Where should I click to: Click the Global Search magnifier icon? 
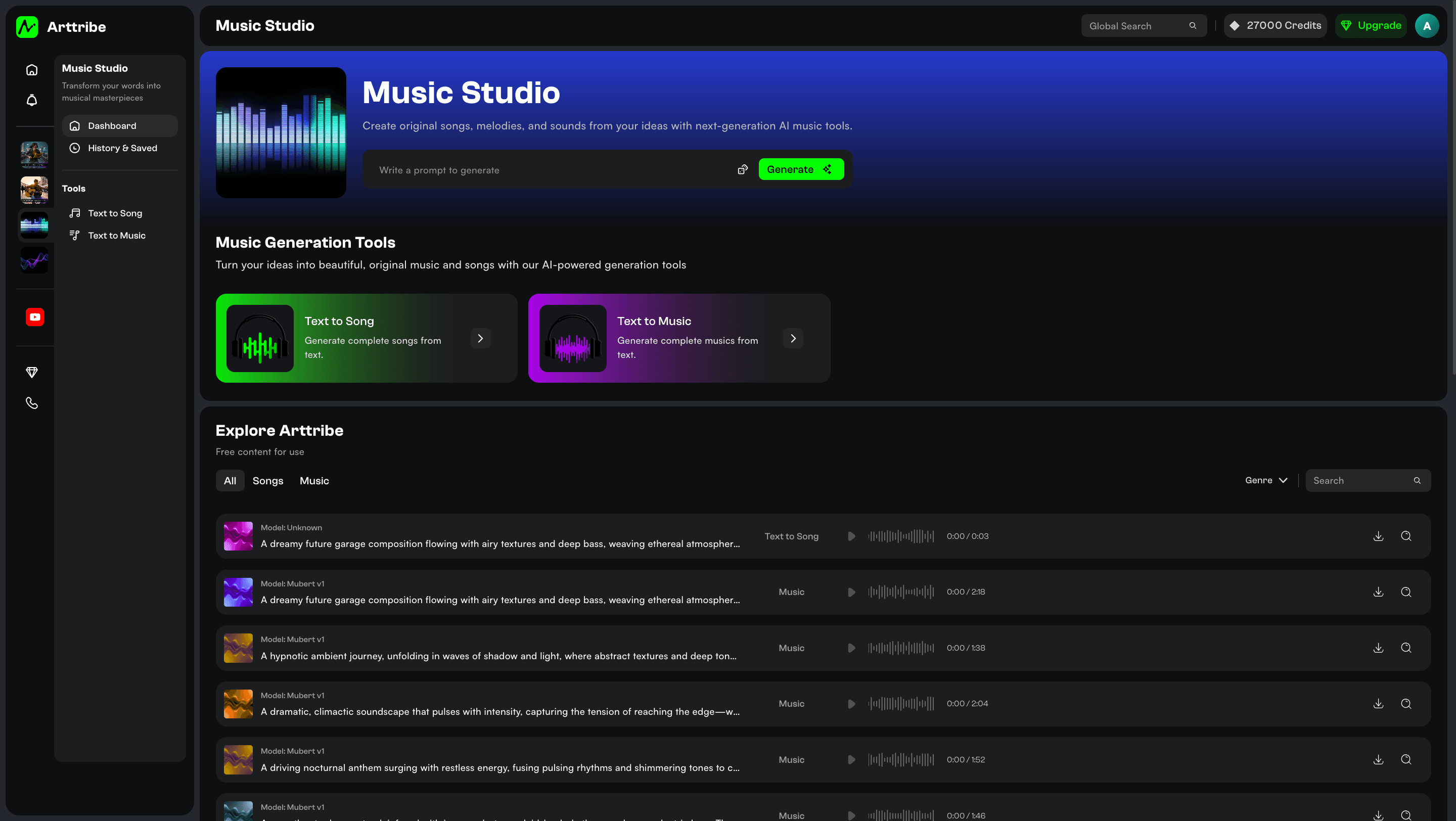(x=1193, y=26)
